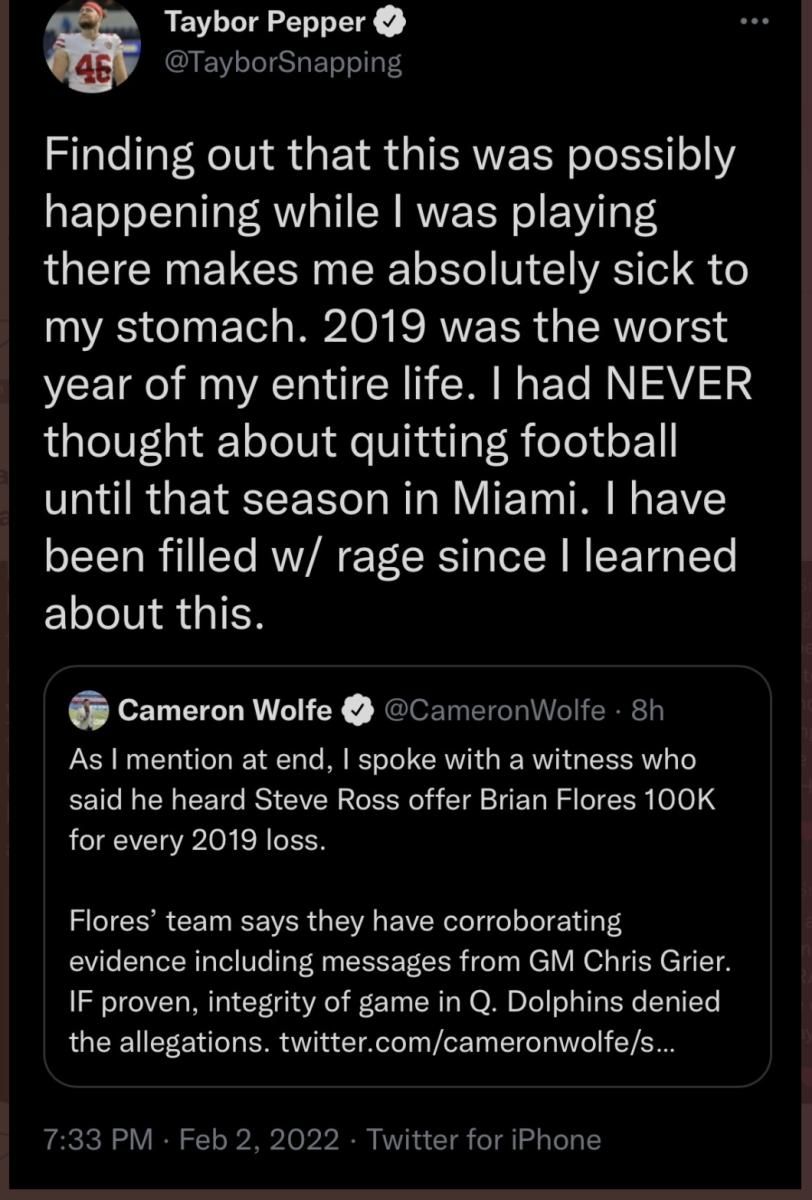Open the @CameronWolfe handle
The width and height of the screenshot is (812, 1200).
pos(494,710)
